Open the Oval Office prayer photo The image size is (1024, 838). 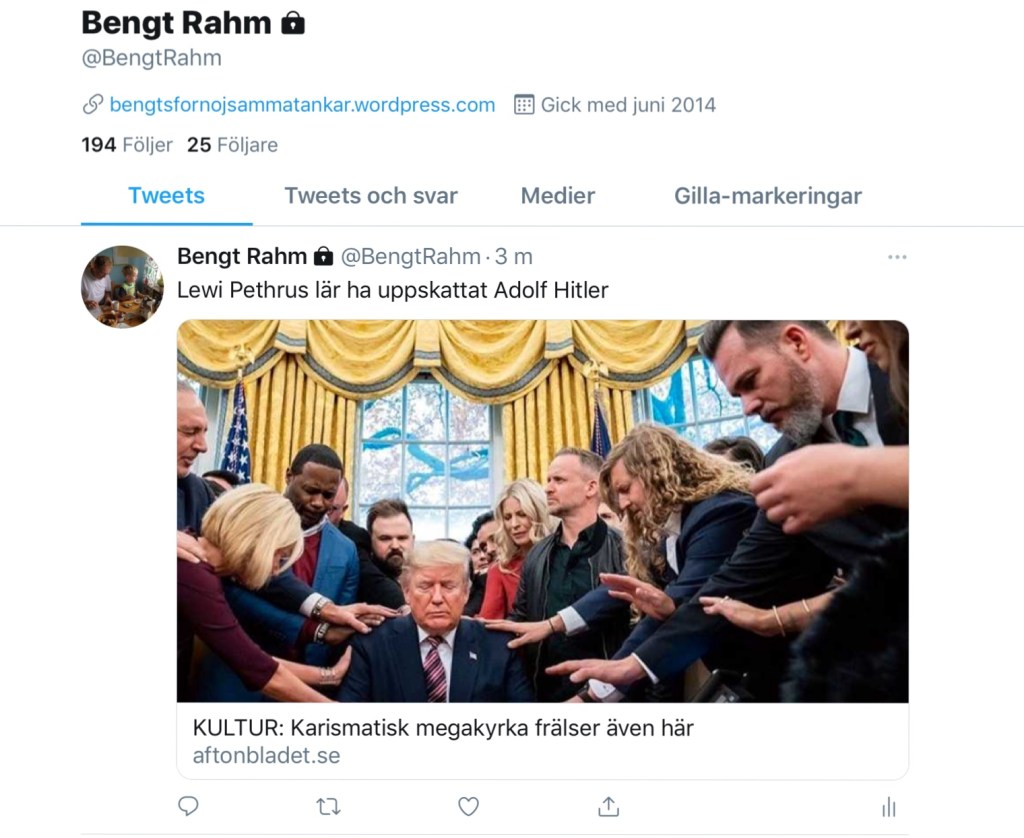coord(542,510)
